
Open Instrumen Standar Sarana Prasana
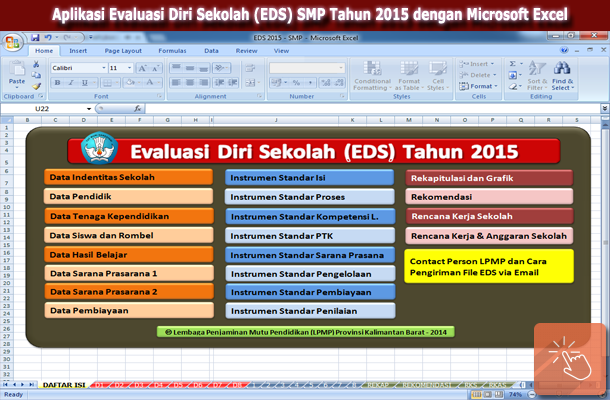pyautogui.click(x=310, y=255)
